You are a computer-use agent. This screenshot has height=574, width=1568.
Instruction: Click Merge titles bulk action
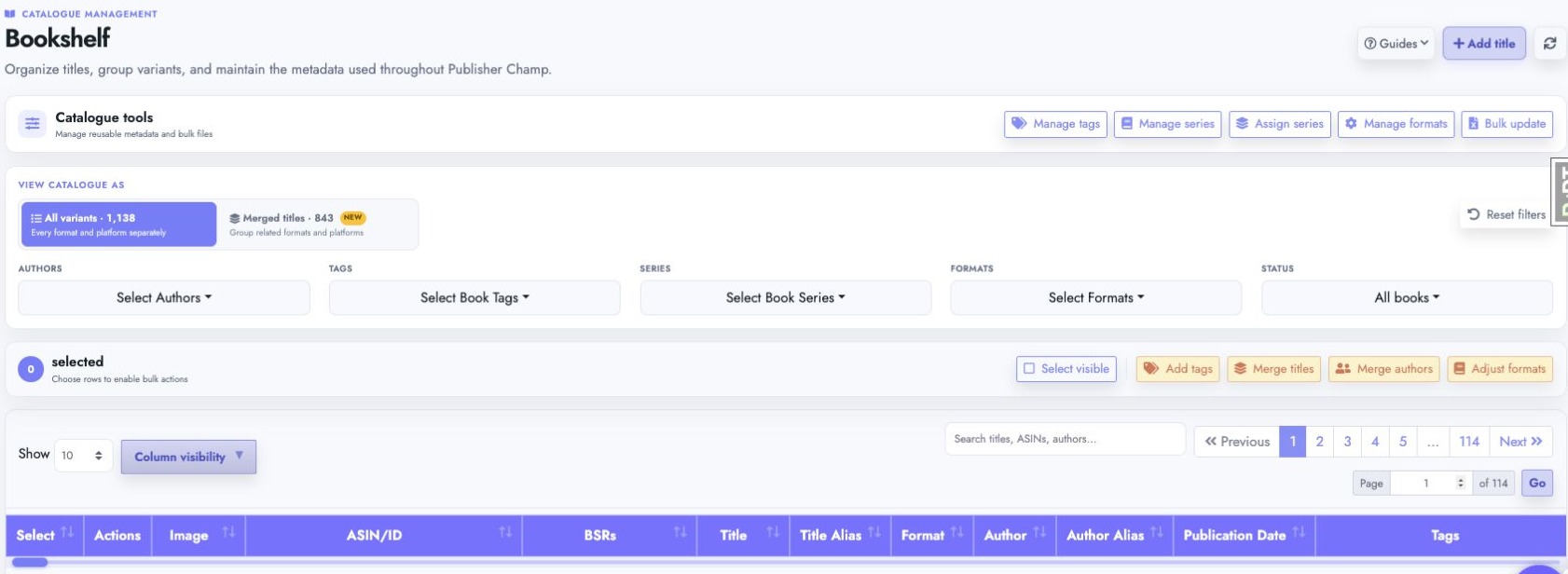coord(1273,369)
